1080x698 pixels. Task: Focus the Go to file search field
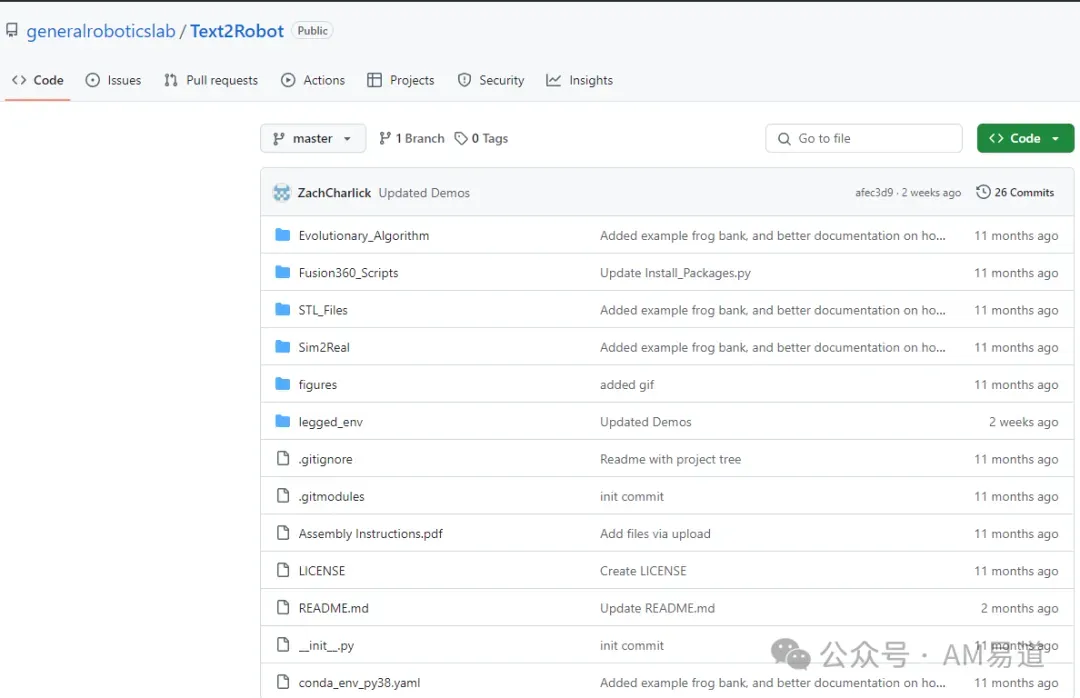(864, 138)
